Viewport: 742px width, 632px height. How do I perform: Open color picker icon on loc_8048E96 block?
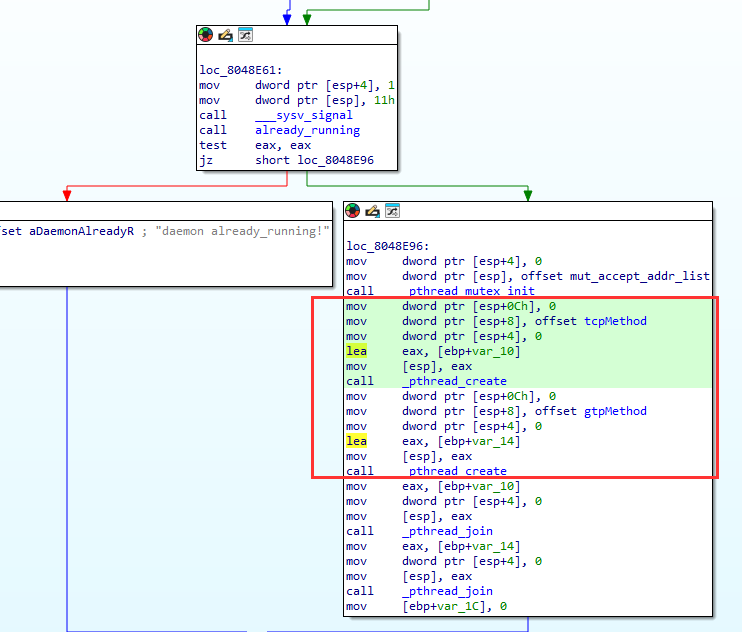click(x=353, y=211)
